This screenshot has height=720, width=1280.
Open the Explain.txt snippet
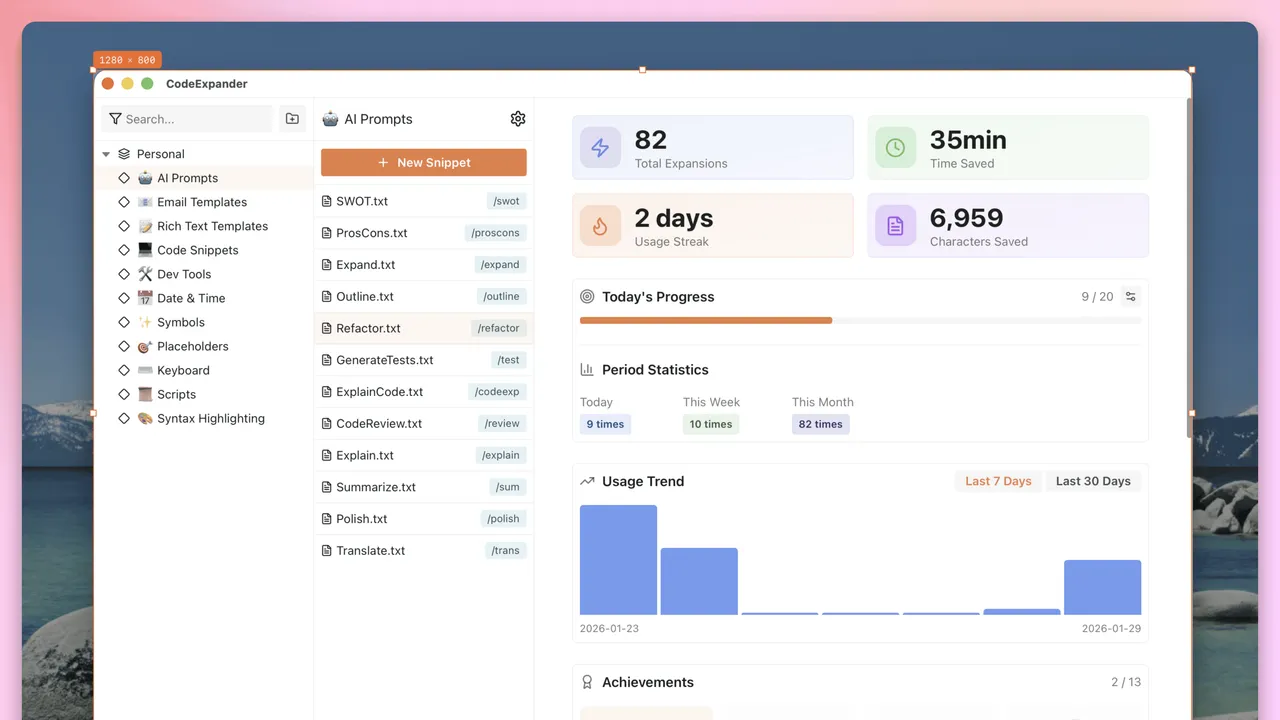[x=424, y=455]
